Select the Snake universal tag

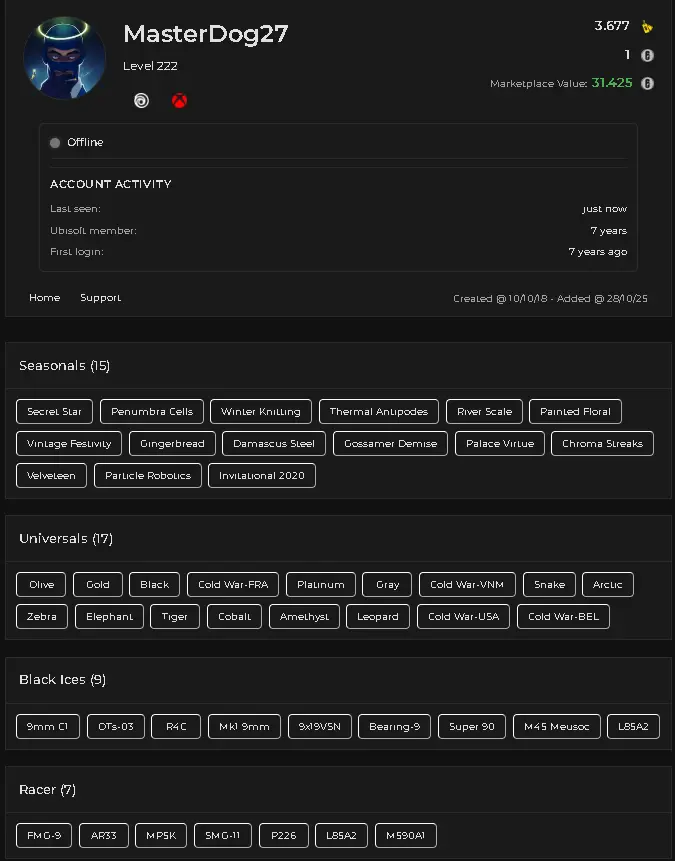pos(549,584)
